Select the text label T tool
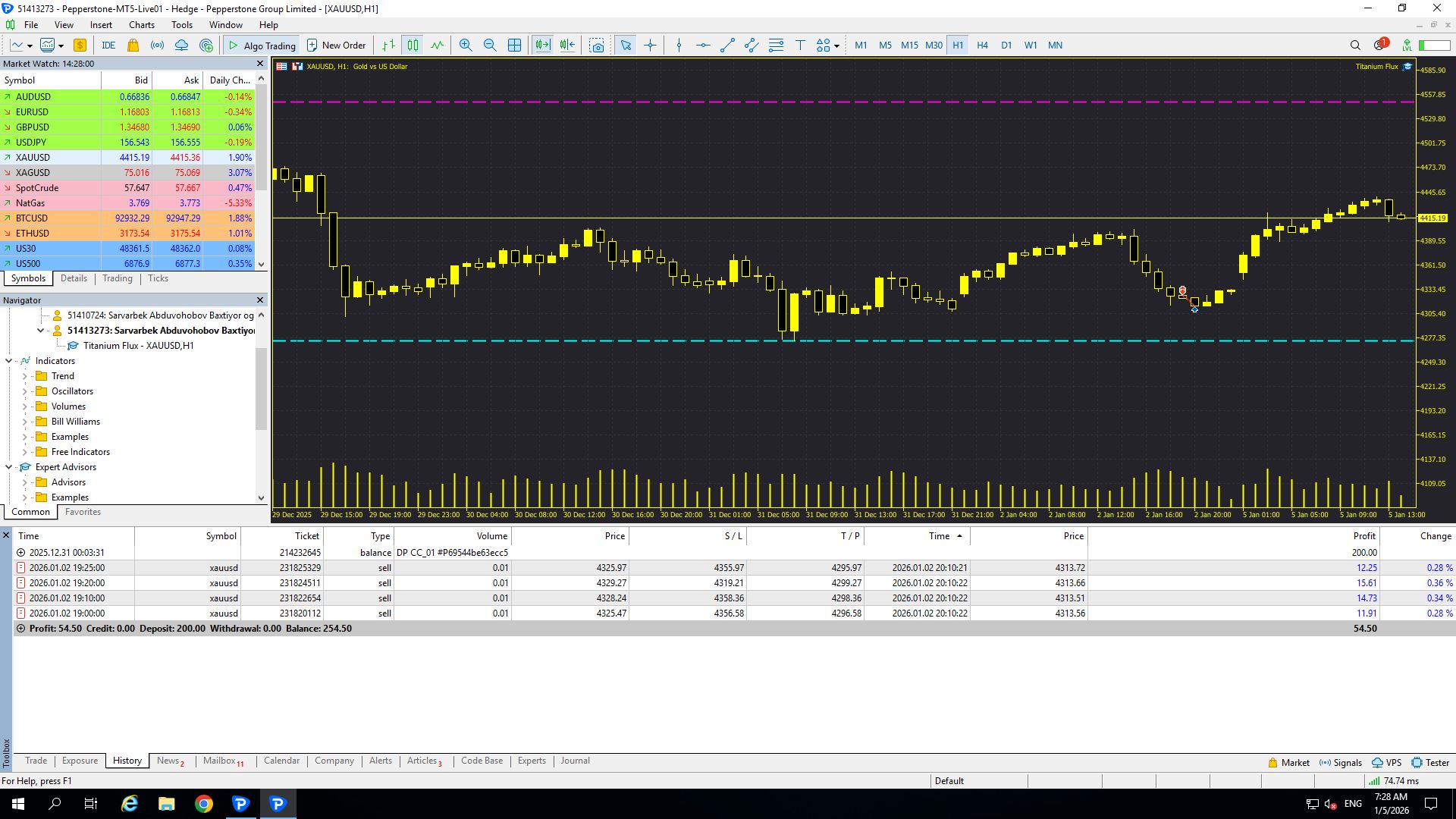 [x=800, y=45]
